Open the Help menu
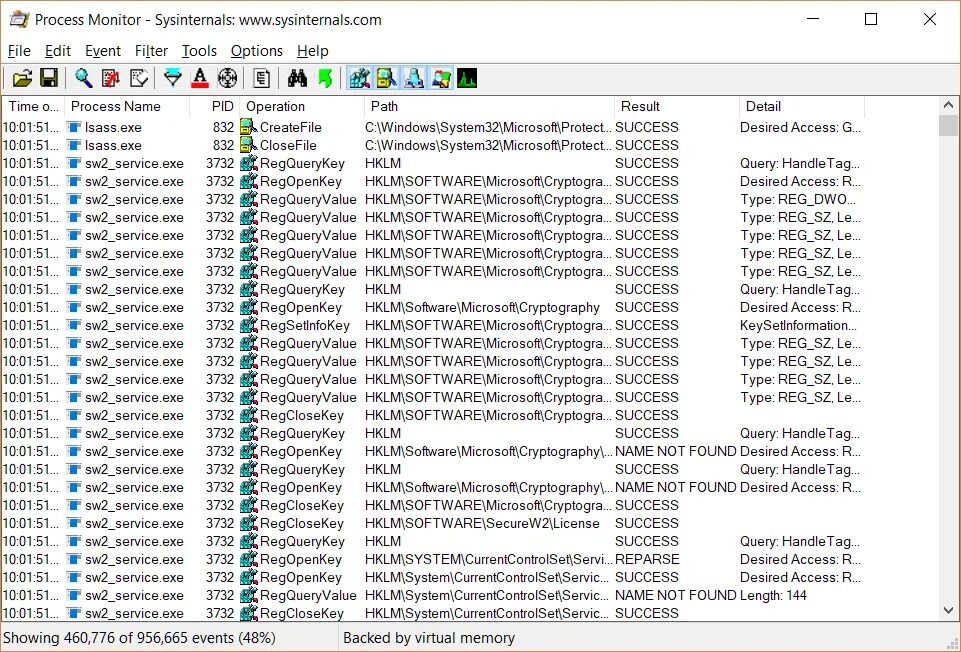Screen dimensions: 961x652 coord(313,51)
